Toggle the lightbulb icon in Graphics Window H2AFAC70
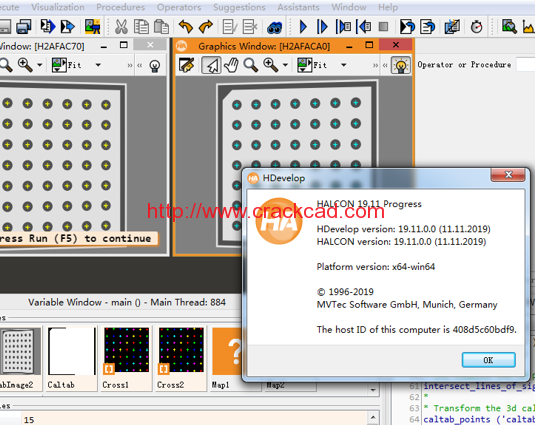Viewport: 535px width, 425px height. click(155, 65)
